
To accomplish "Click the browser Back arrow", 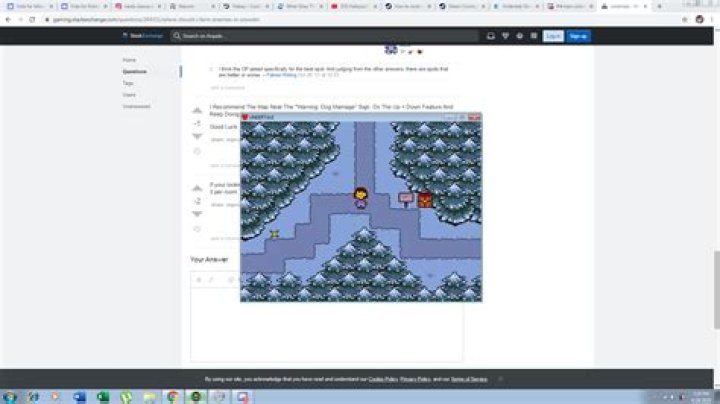I will click(x=8, y=20).
